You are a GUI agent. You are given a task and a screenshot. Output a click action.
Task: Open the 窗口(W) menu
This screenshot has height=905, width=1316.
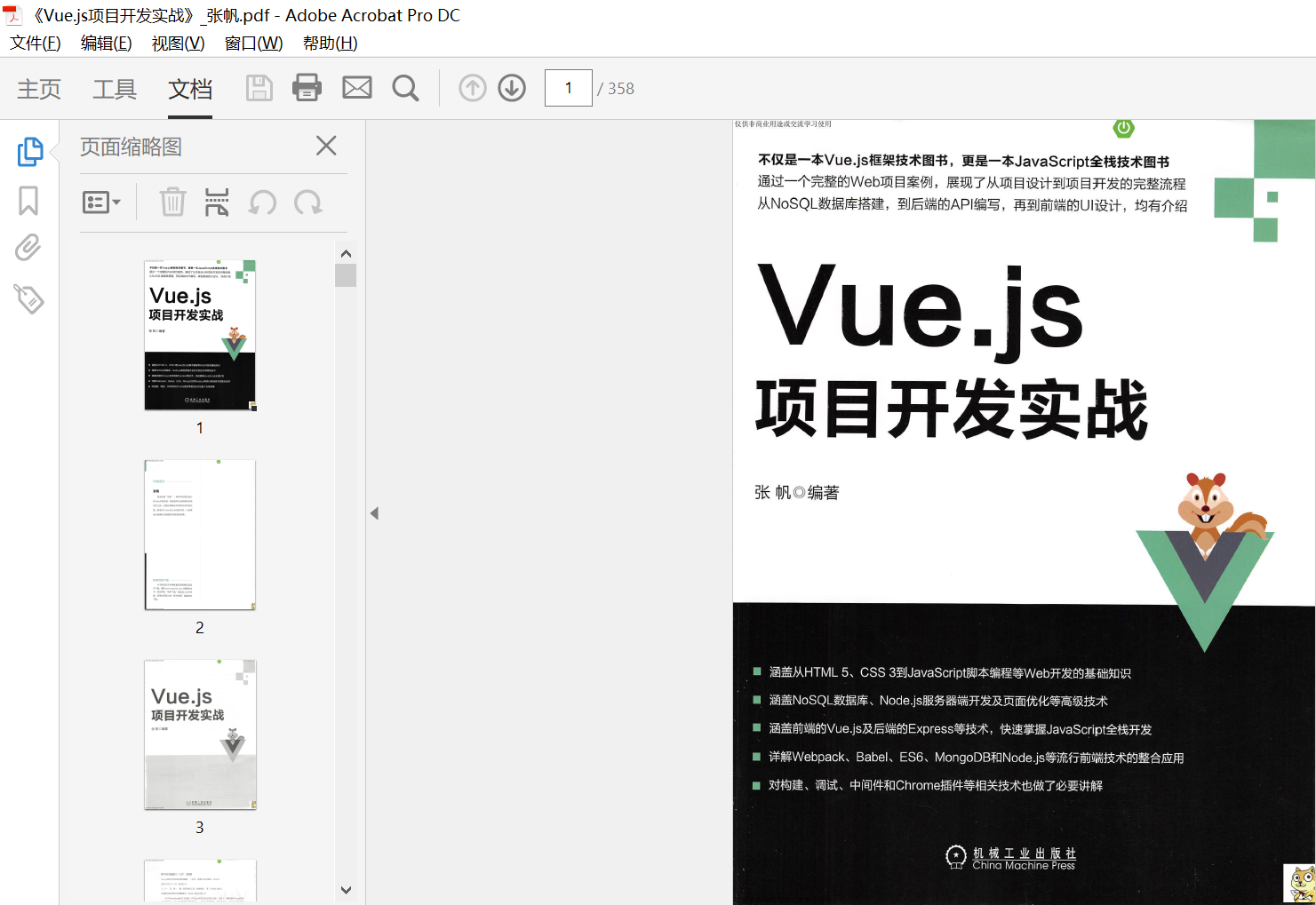point(254,43)
